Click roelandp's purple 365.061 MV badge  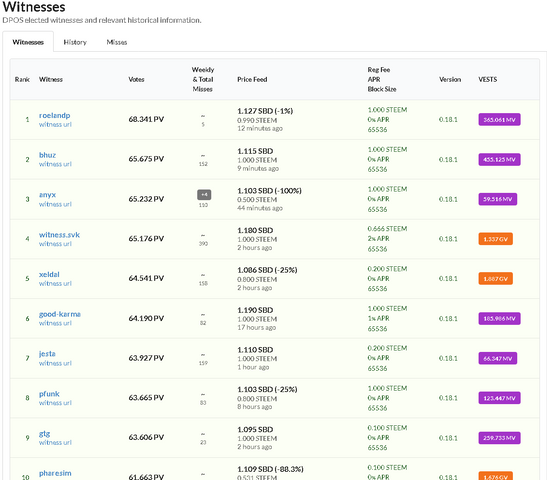click(x=499, y=120)
